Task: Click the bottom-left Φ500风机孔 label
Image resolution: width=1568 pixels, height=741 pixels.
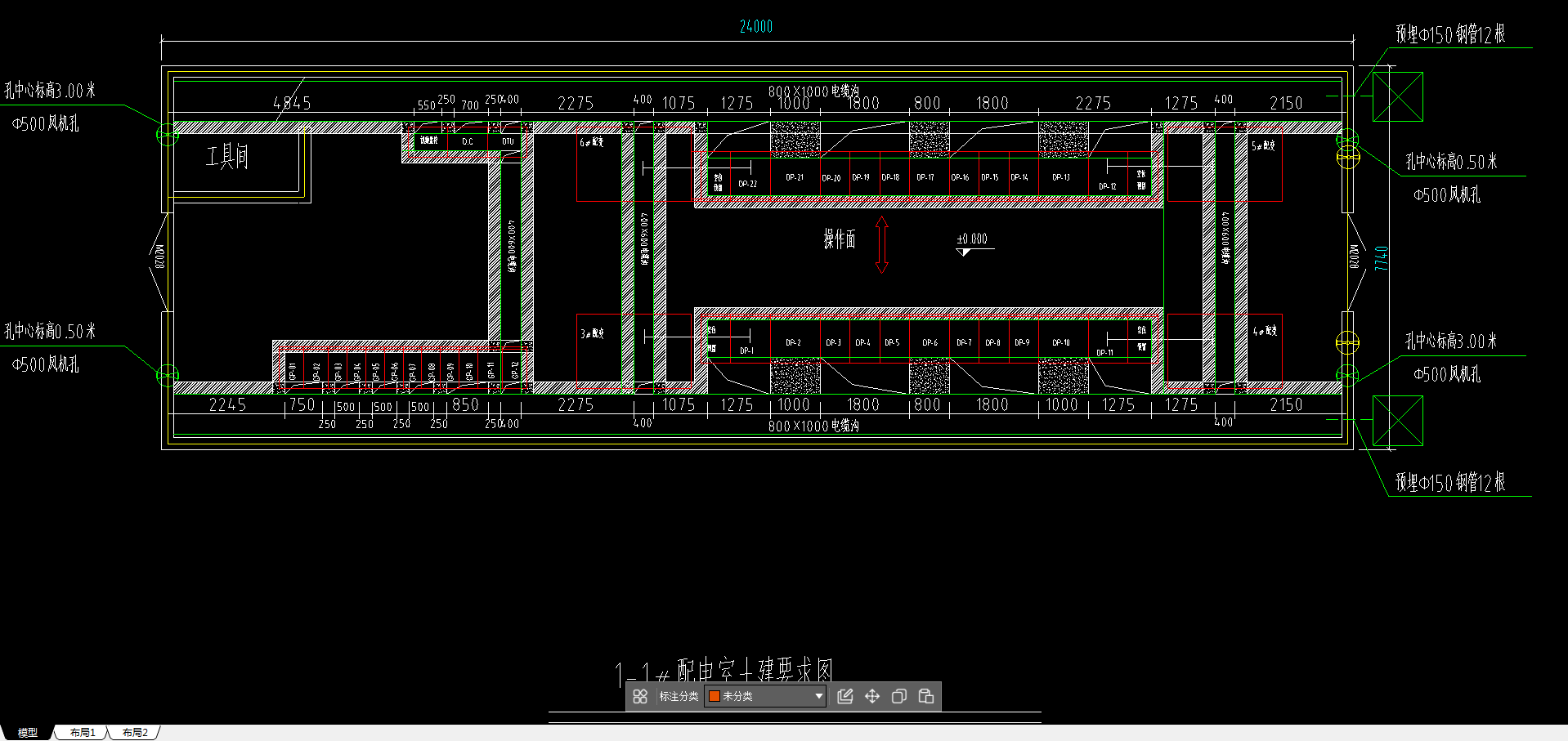Action: coord(46,364)
